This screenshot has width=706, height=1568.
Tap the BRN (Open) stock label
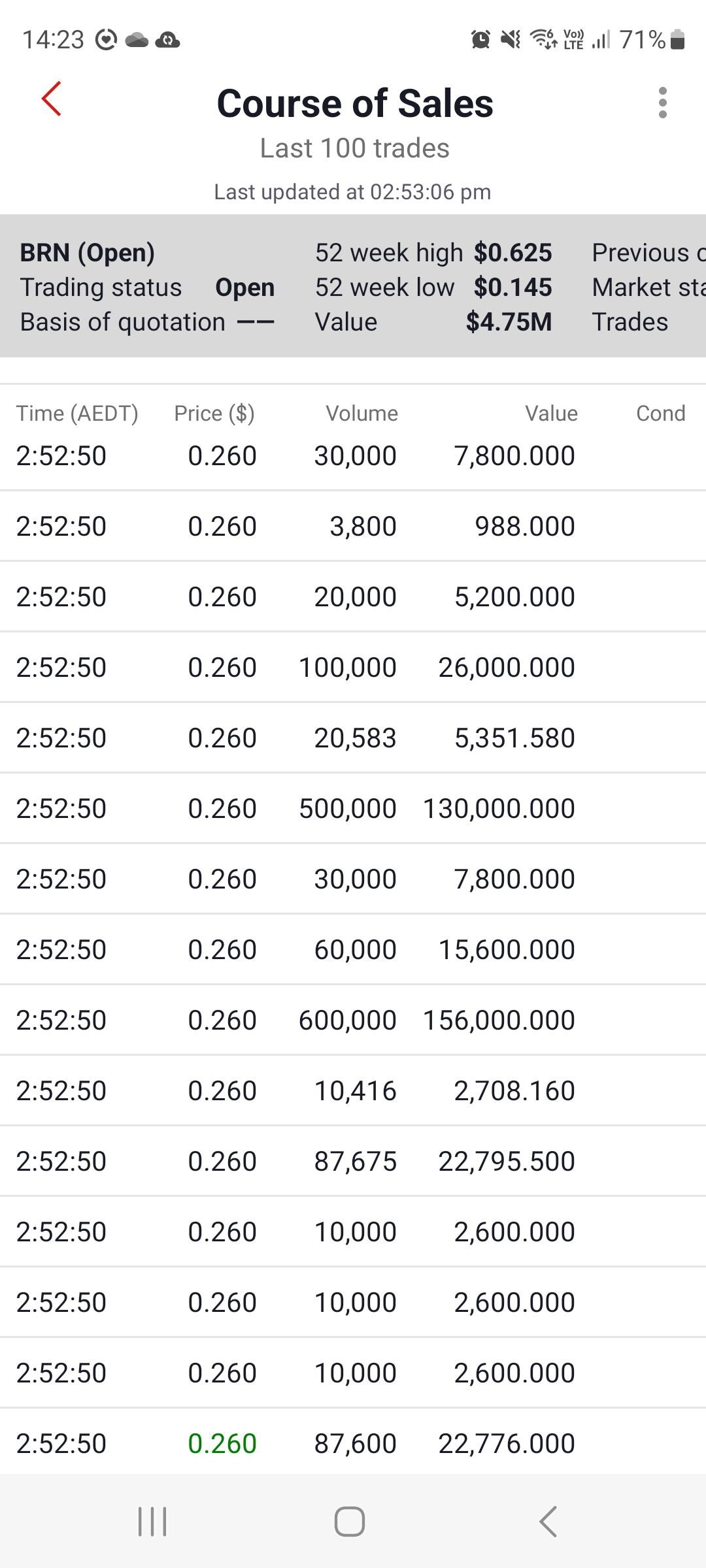point(88,253)
